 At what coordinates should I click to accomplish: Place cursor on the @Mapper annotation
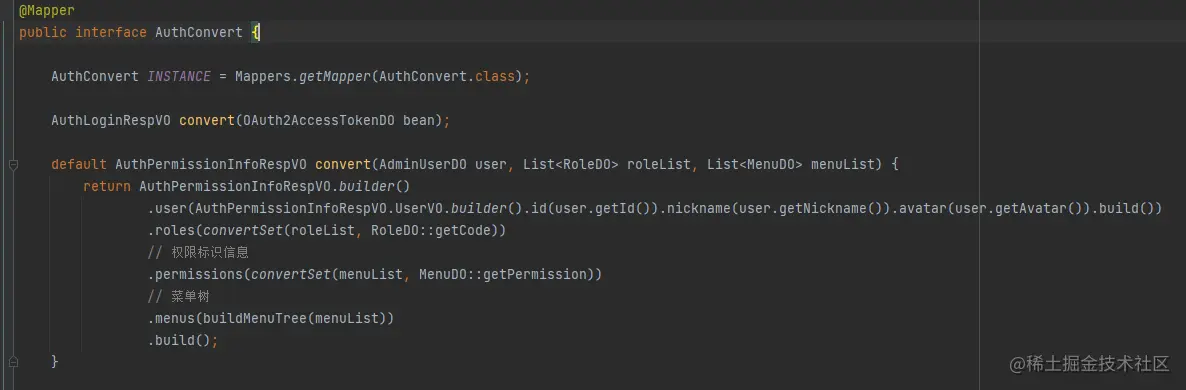[46, 11]
